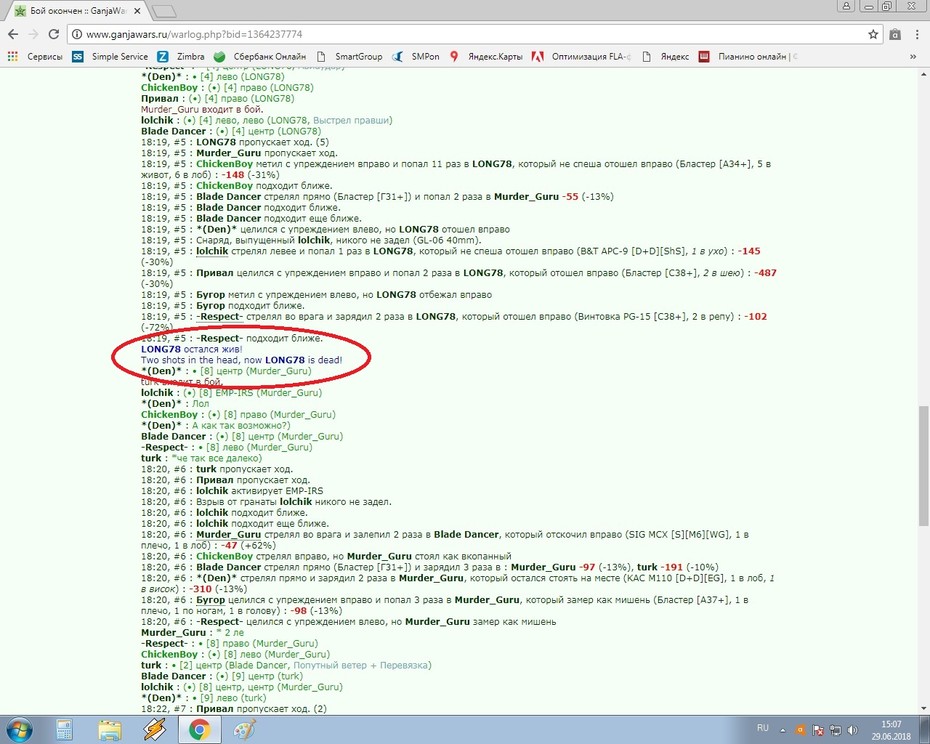Open the orange antivirus tray icon

[800, 730]
